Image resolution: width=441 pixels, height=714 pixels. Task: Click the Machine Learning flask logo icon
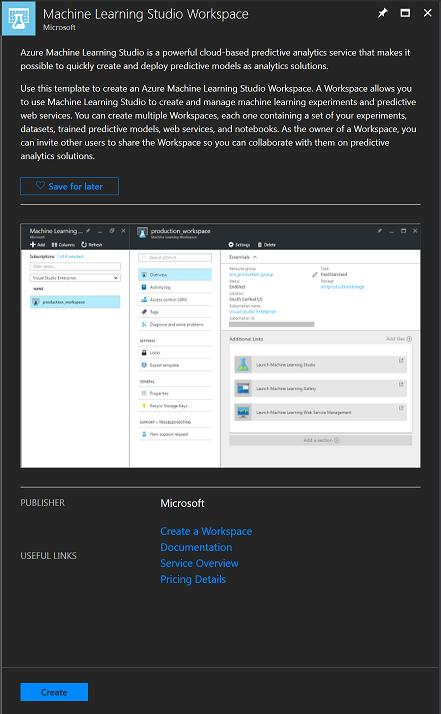coord(18,18)
